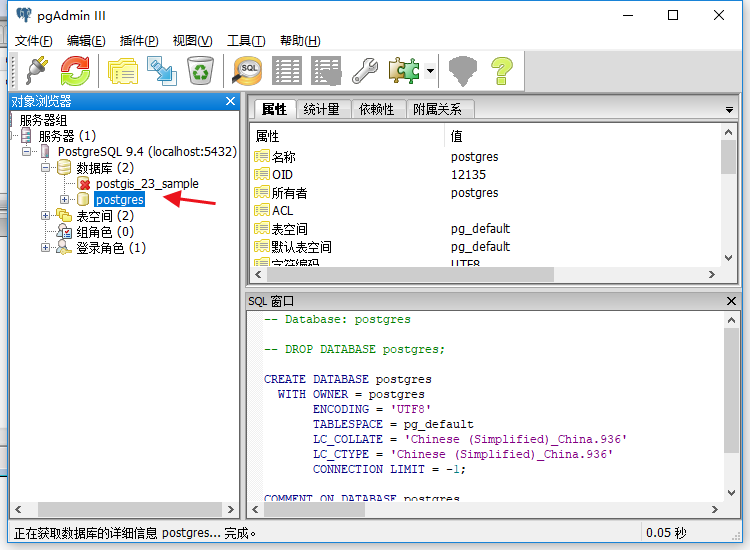Click the login roles user icon
Image resolution: width=750 pixels, height=550 pixels.
(x=64, y=247)
